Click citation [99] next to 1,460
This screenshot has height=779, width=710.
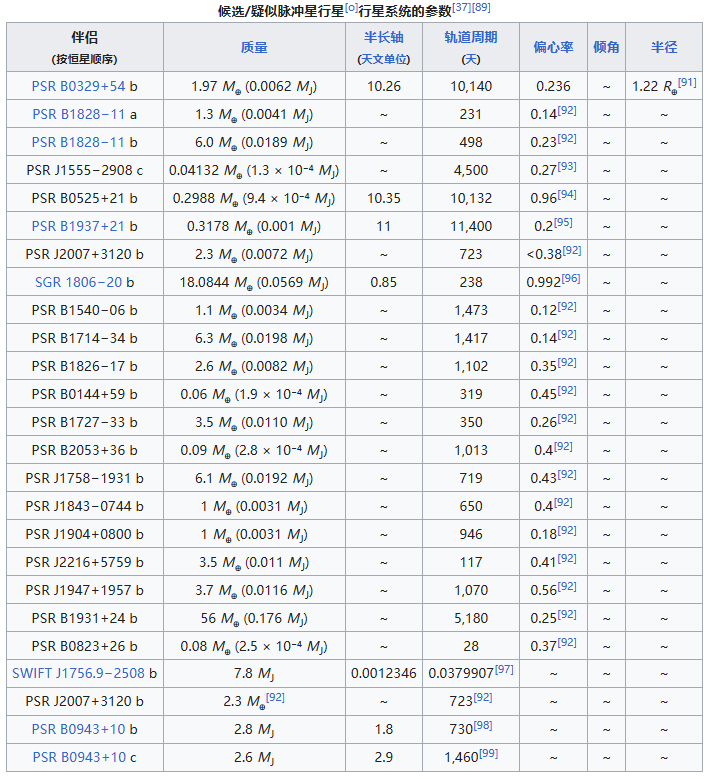[x=488, y=753]
